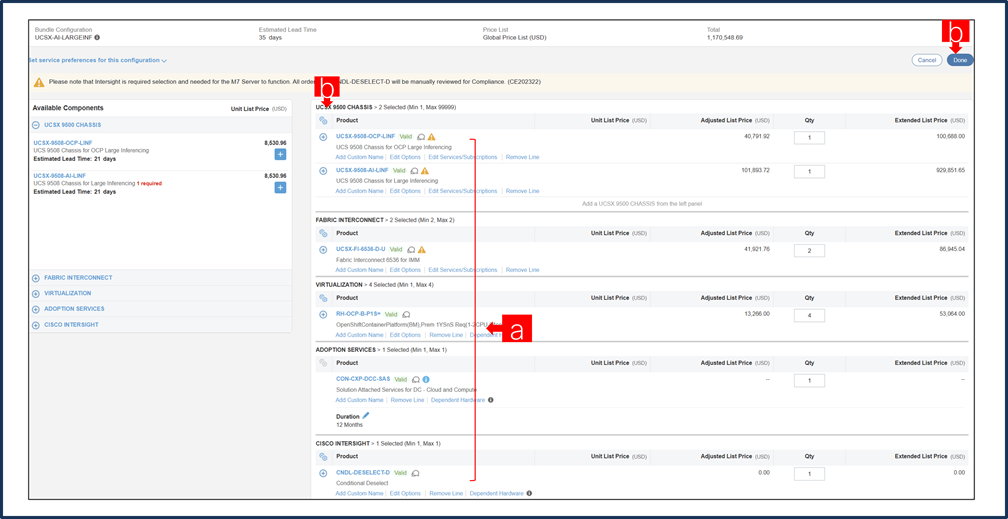Click the Qty field for UCSX-9508-OCP-LINF
Viewport: 1008px width, 519px height.
(x=809, y=138)
